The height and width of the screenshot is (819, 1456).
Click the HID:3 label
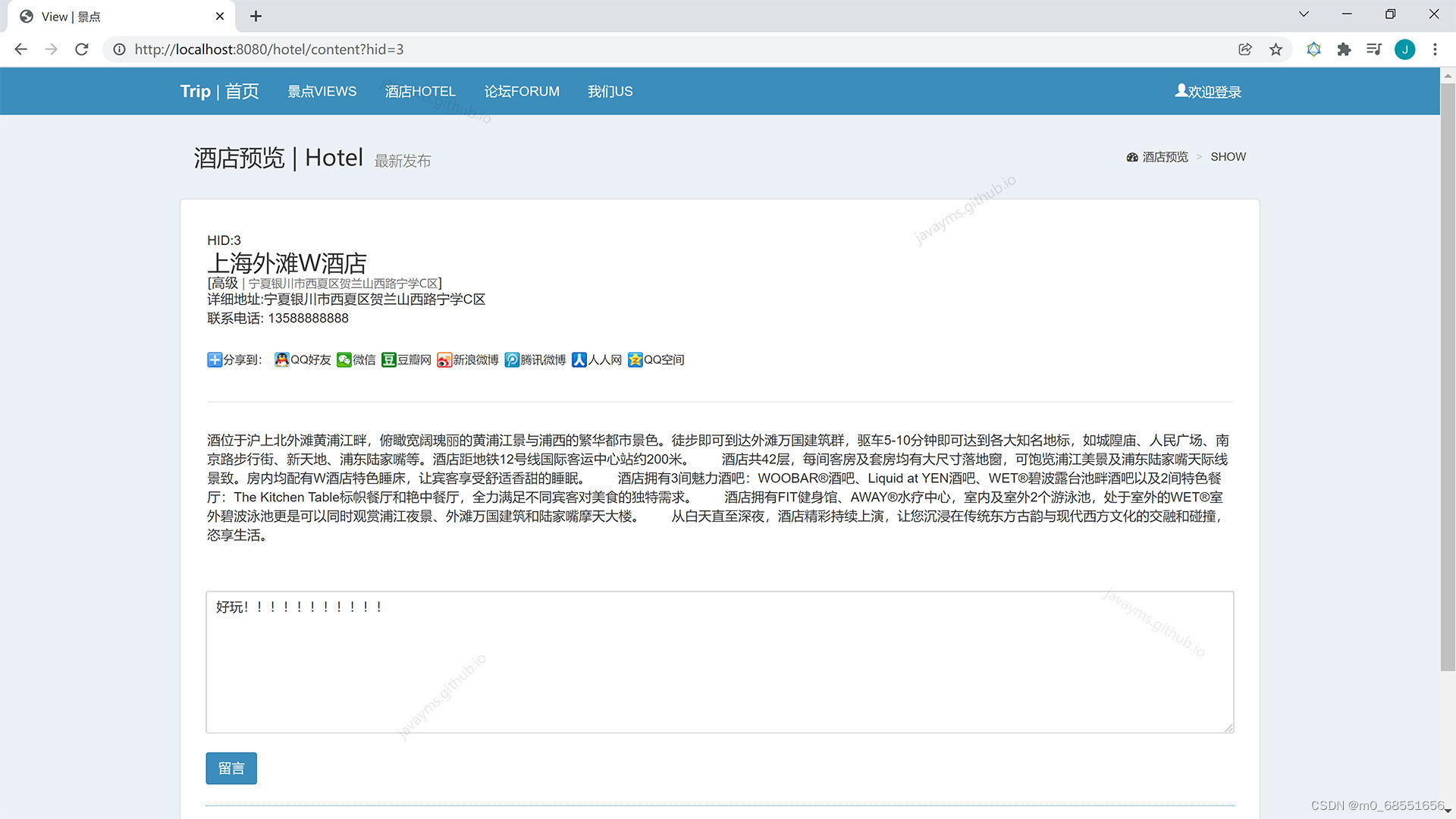click(x=224, y=240)
